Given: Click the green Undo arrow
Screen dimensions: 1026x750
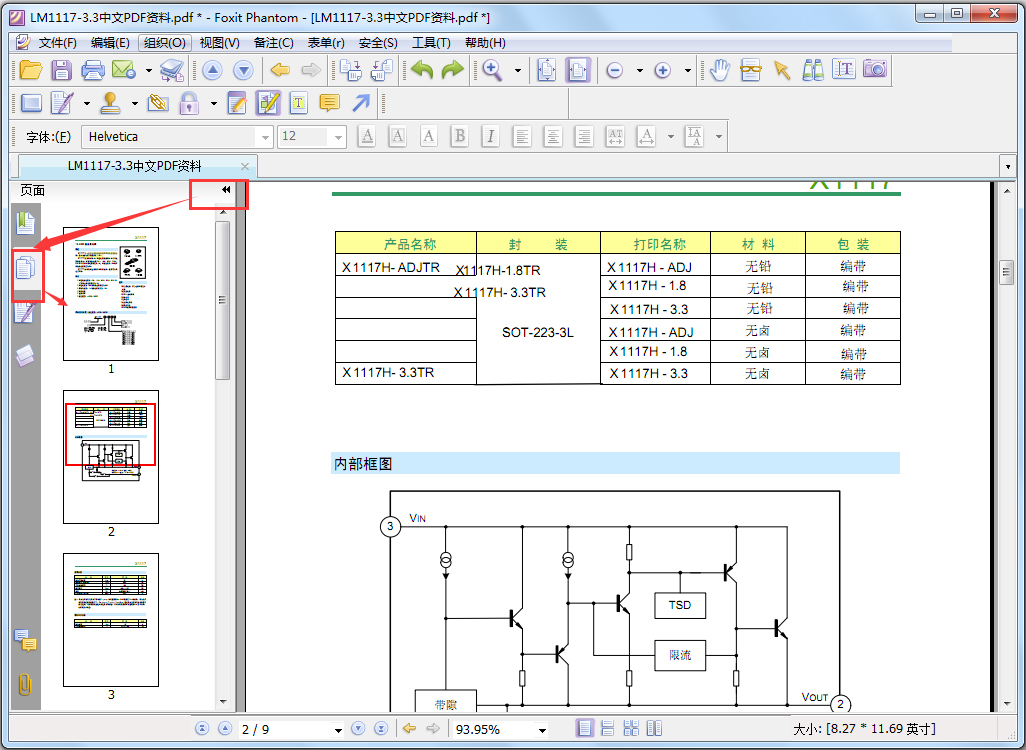Looking at the screenshot, I should coord(422,70).
